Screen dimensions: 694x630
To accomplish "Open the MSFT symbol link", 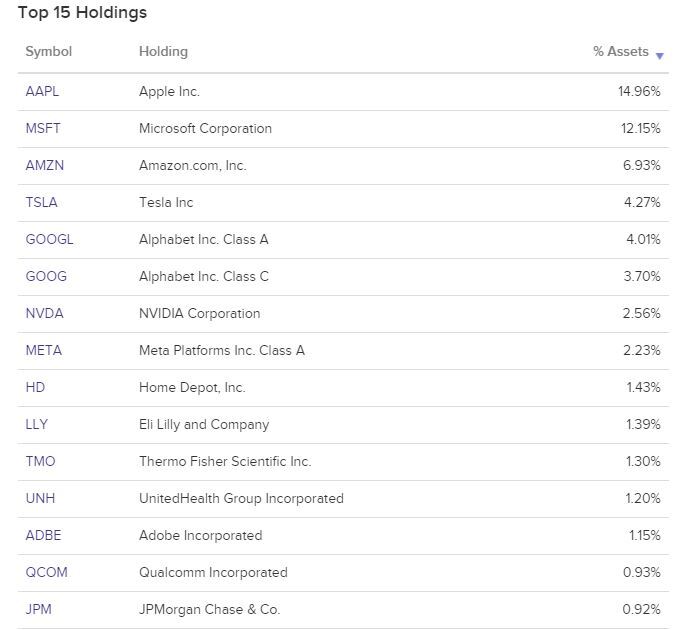I will pos(43,128).
